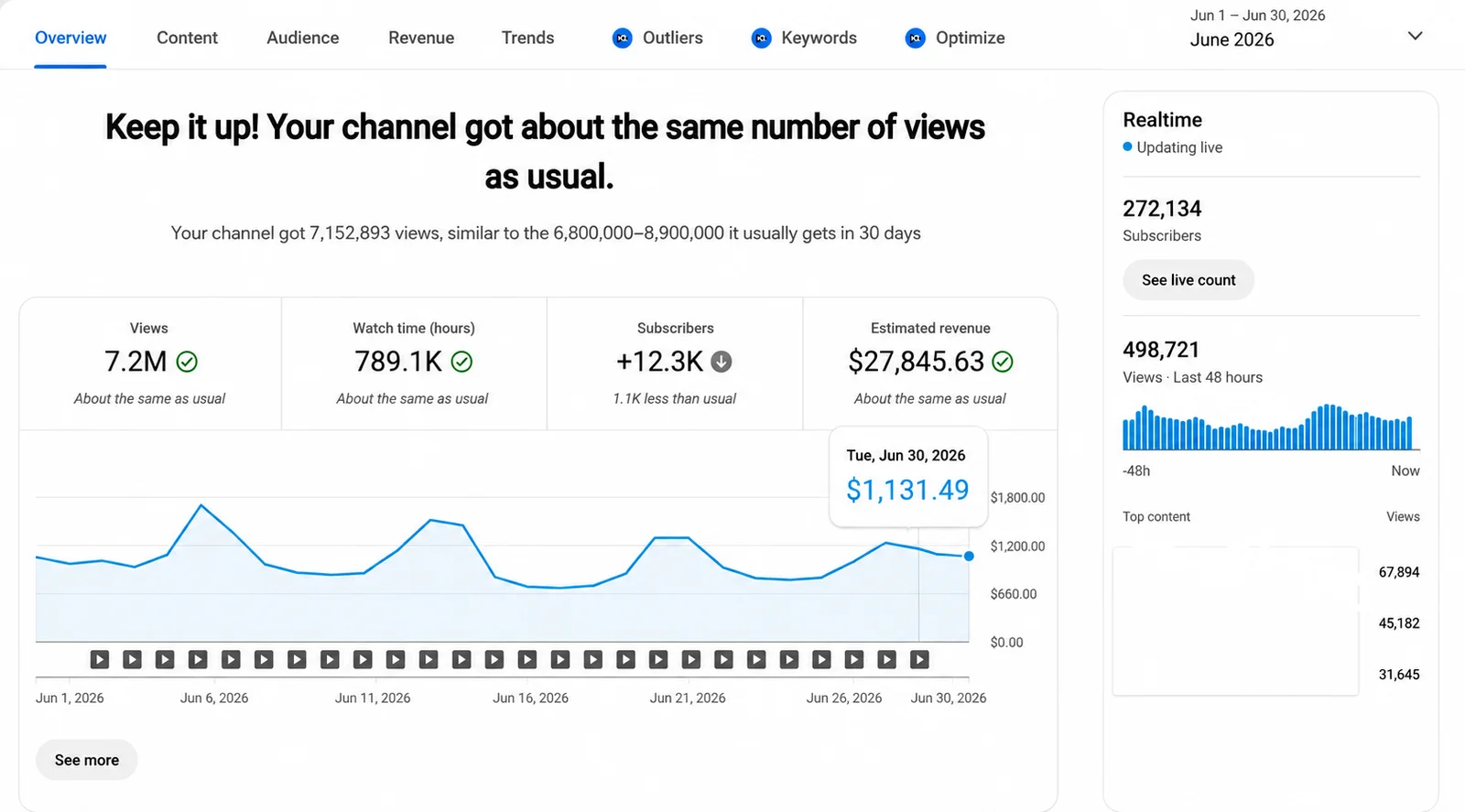Click the June 2026 date range label

[x=1232, y=39]
